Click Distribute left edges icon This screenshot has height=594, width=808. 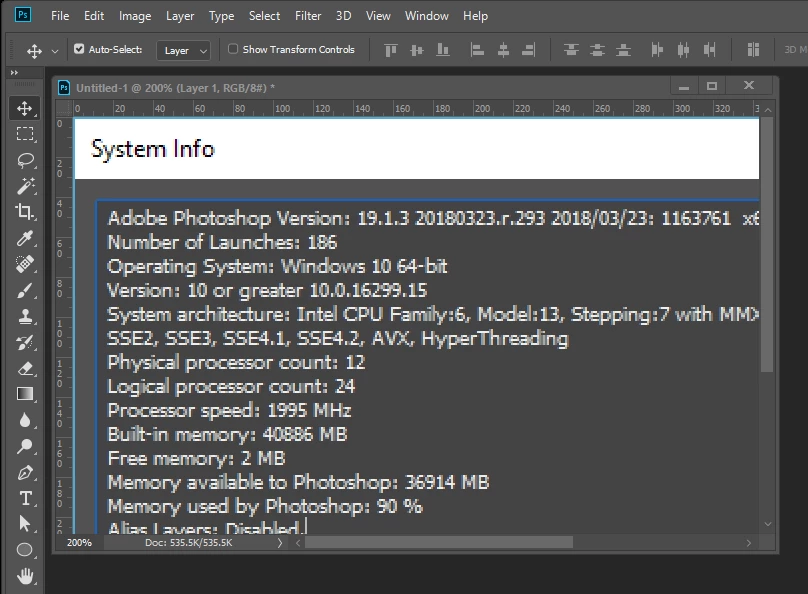pyautogui.click(x=657, y=50)
